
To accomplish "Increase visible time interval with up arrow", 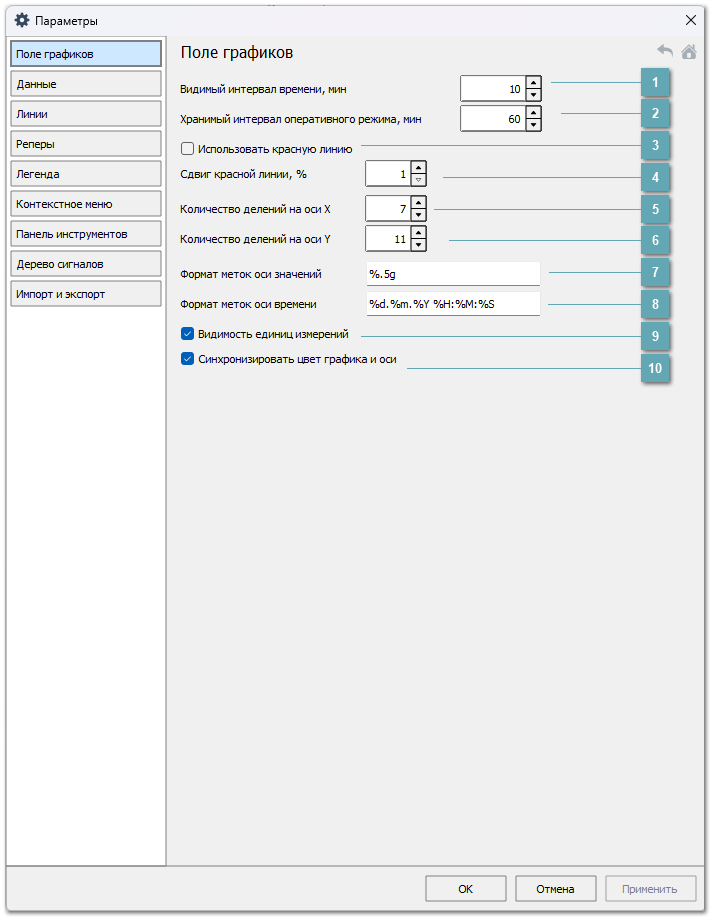I will click(533, 83).
